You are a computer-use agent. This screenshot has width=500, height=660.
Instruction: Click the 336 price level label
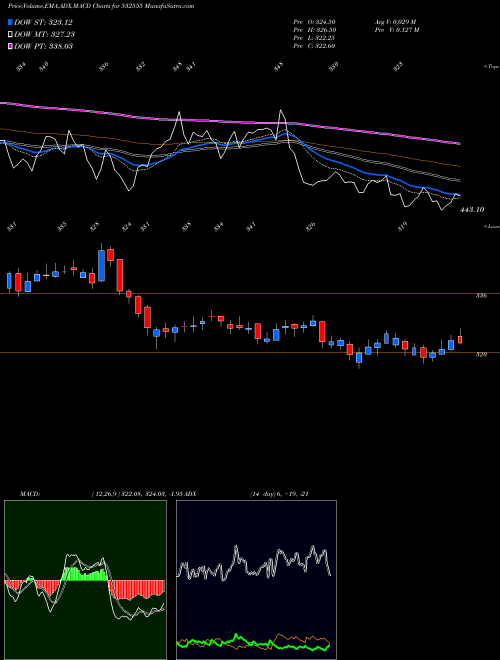(481, 296)
